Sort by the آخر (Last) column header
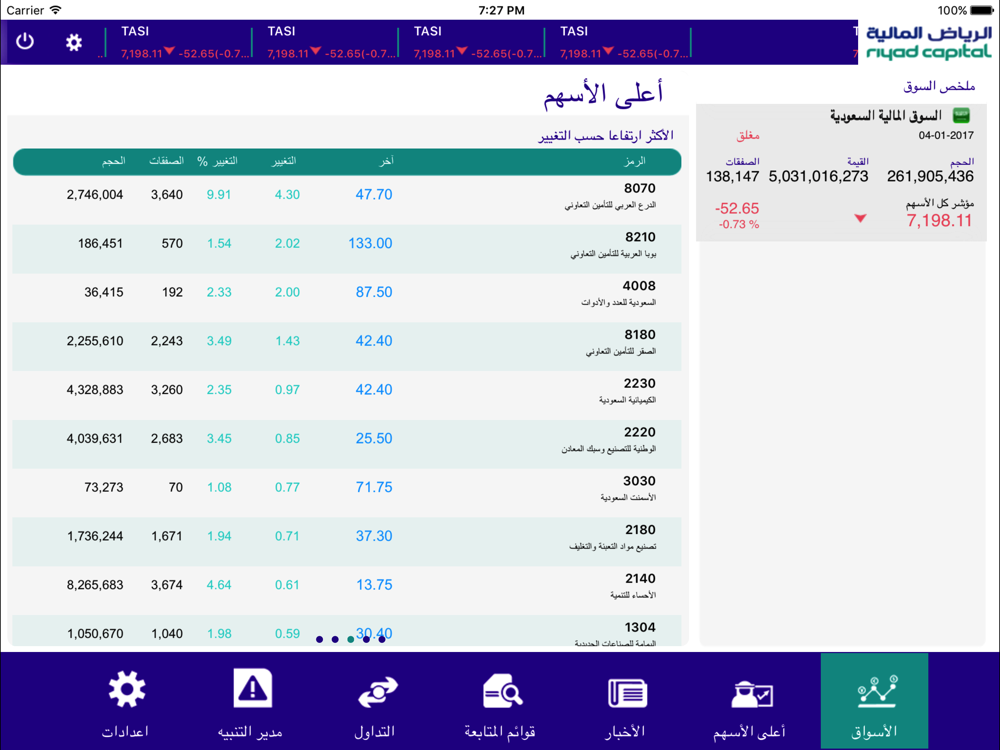This screenshot has width=1000, height=750. 386,161
